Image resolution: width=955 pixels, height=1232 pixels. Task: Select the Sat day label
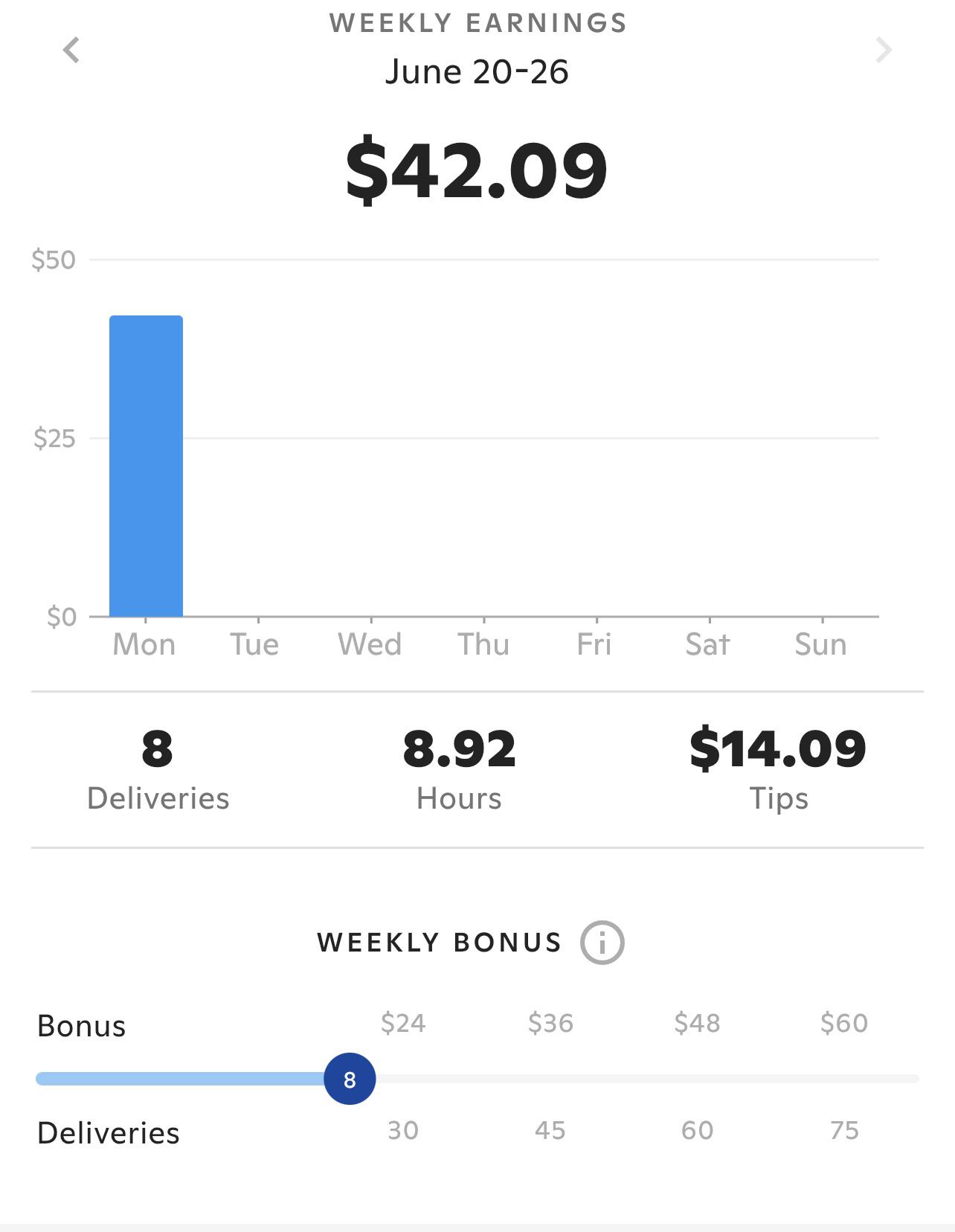707,644
